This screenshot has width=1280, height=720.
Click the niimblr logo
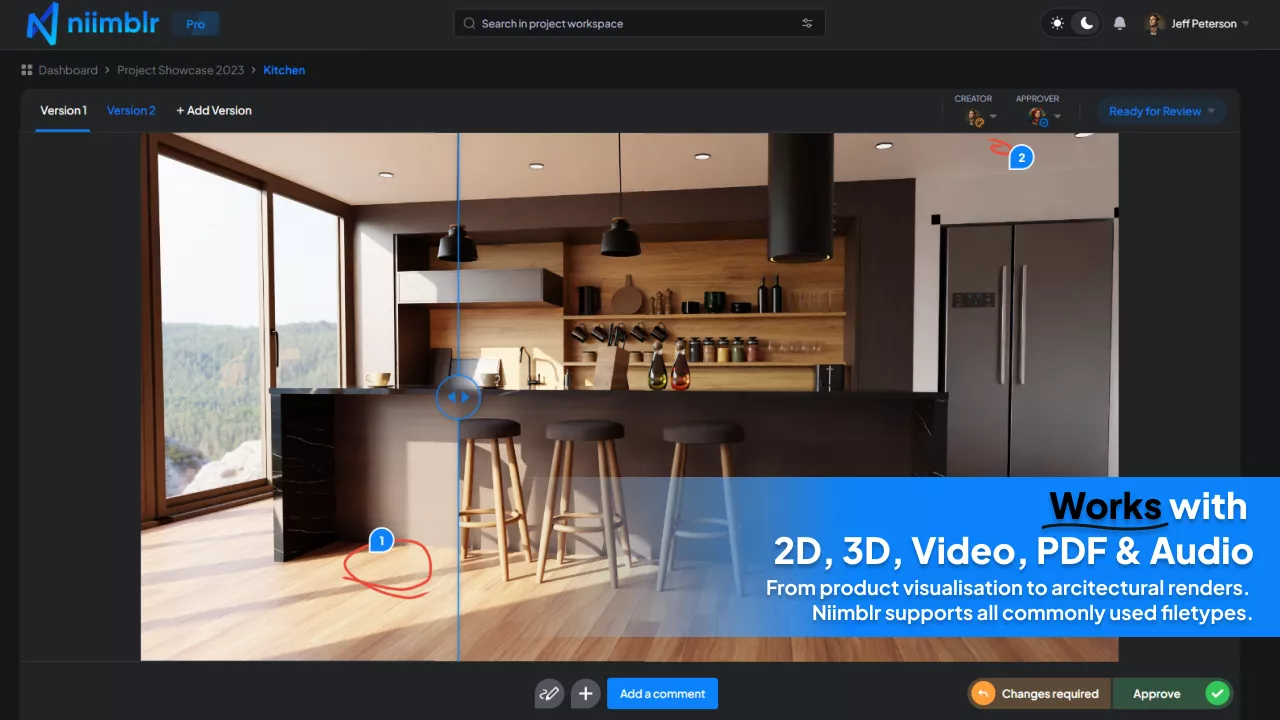(92, 24)
